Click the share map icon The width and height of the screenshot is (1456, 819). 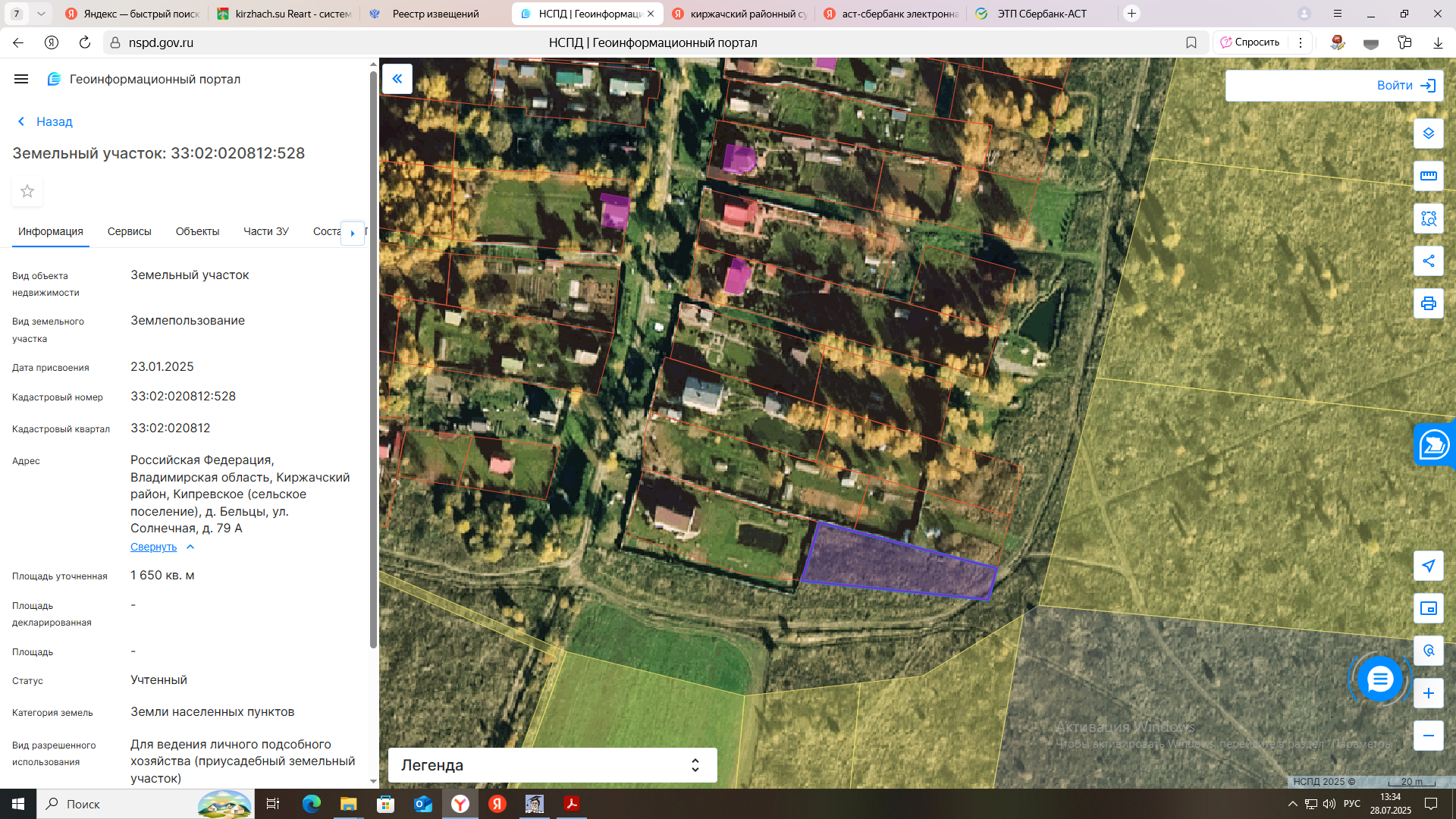point(1428,261)
